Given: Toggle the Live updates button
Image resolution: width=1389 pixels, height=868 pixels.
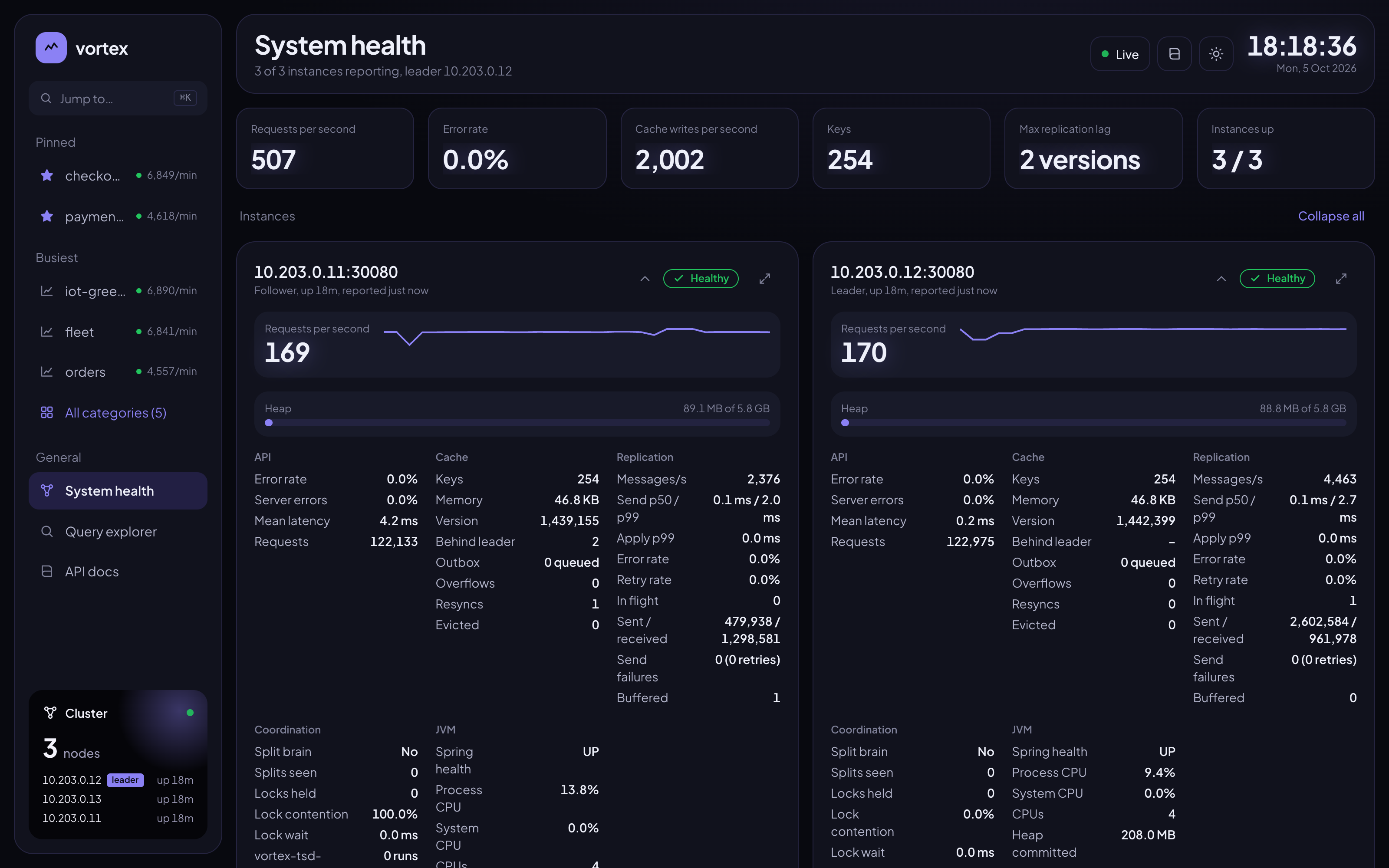Looking at the screenshot, I should click(x=1120, y=54).
